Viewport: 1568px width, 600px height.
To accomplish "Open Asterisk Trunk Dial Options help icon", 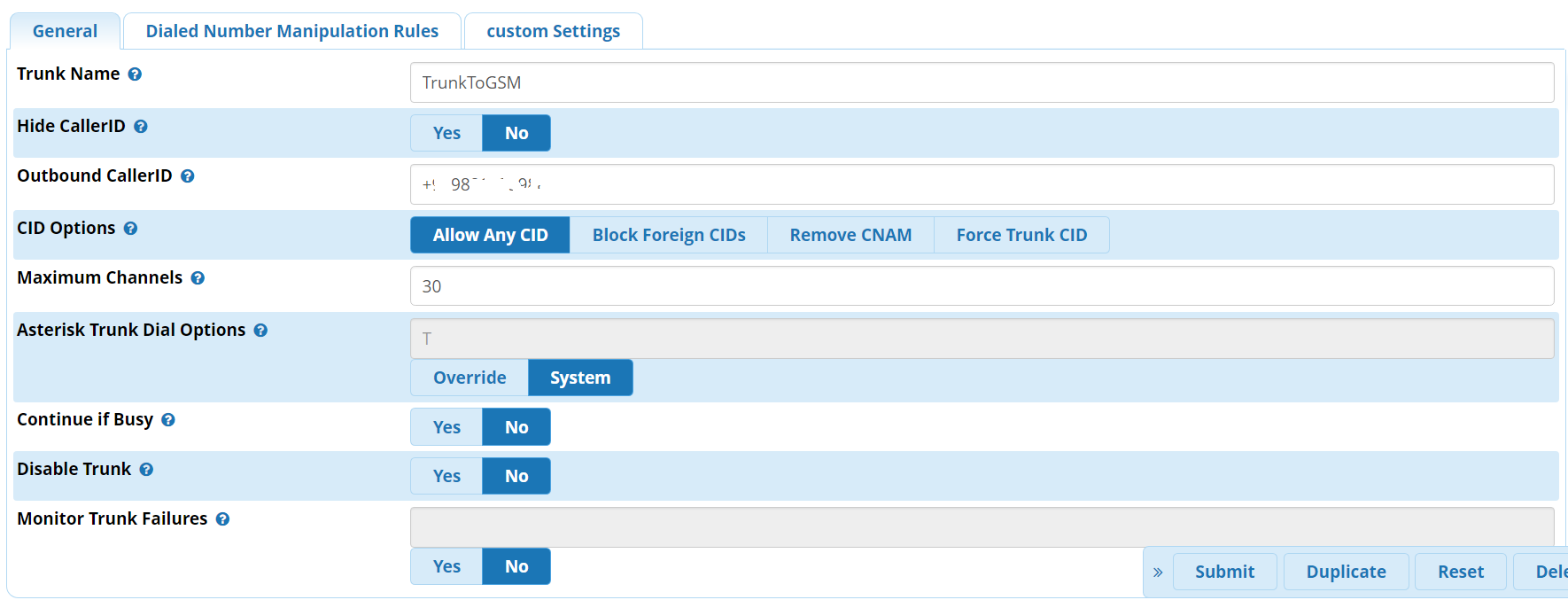I will (260, 331).
